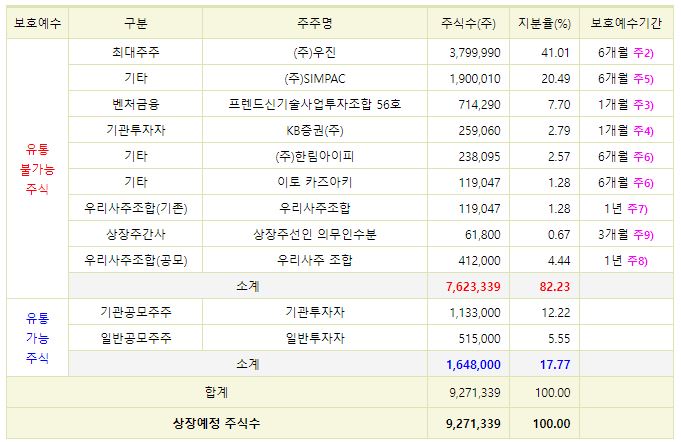Select the 기관투자자 cell in KB증권 row
Image resolution: width=681 pixels, height=442 pixels.
click(136, 130)
